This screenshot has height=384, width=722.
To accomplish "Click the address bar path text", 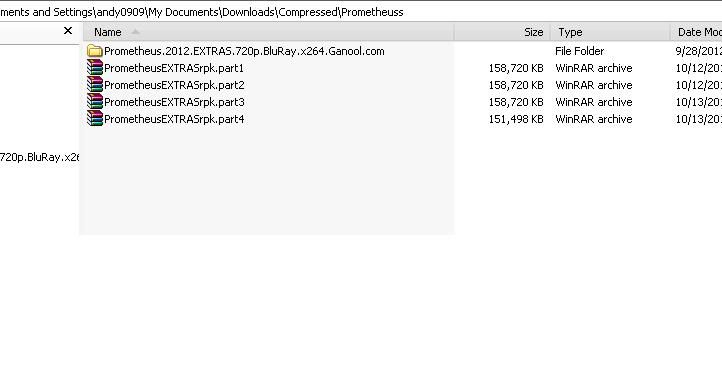I will [x=202, y=12].
